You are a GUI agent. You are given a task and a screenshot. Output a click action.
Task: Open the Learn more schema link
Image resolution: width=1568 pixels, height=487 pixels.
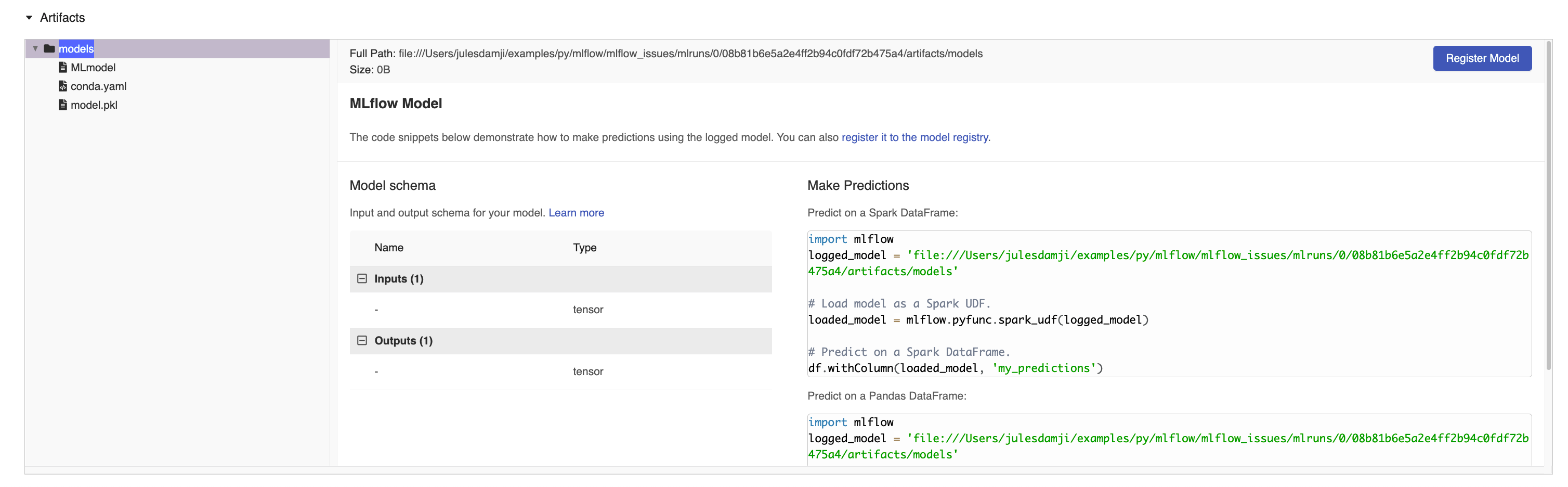[576, 213]
